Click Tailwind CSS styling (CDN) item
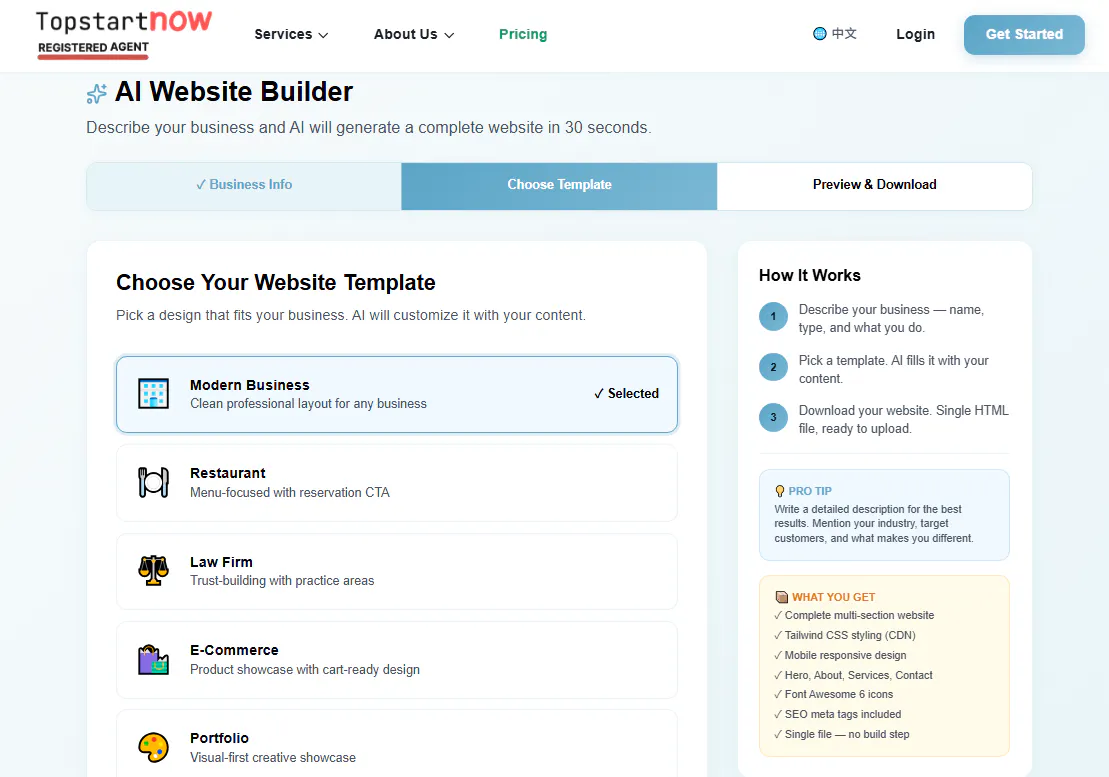This screenshot has height=777, width=1109. [x=845, y=635]
